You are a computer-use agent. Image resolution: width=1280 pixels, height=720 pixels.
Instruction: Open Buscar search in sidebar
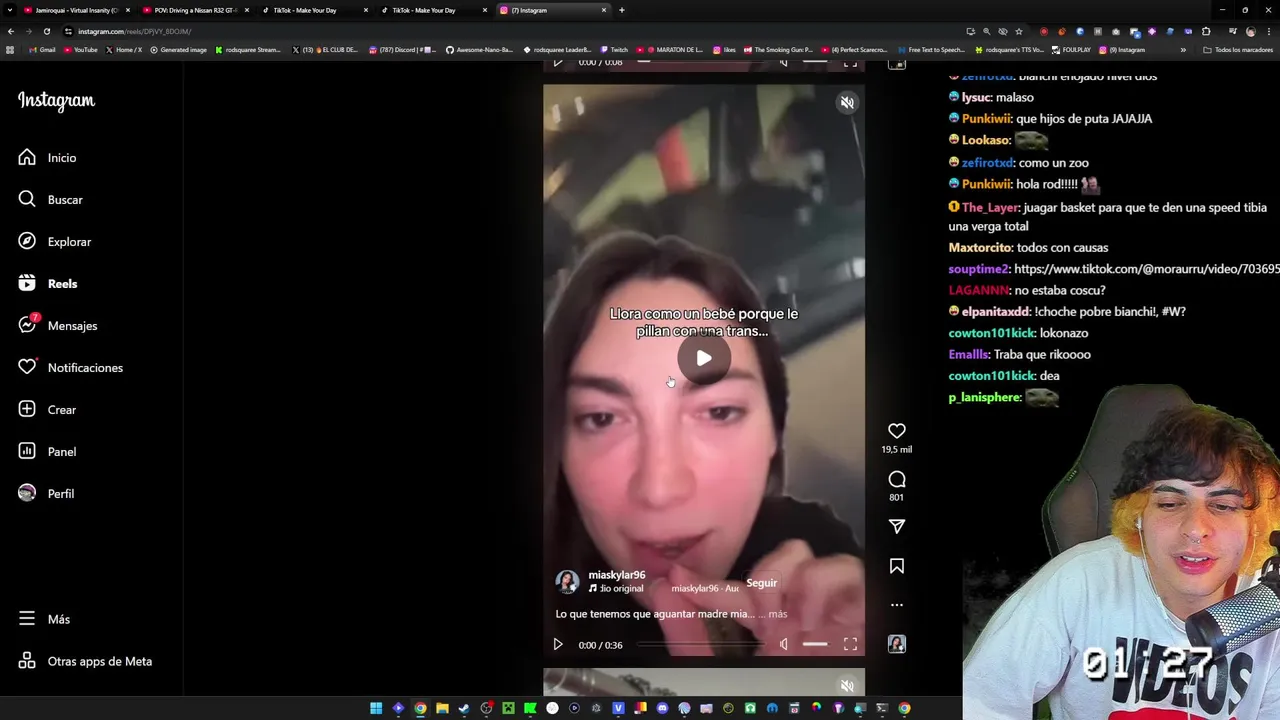tap(50, 200)
